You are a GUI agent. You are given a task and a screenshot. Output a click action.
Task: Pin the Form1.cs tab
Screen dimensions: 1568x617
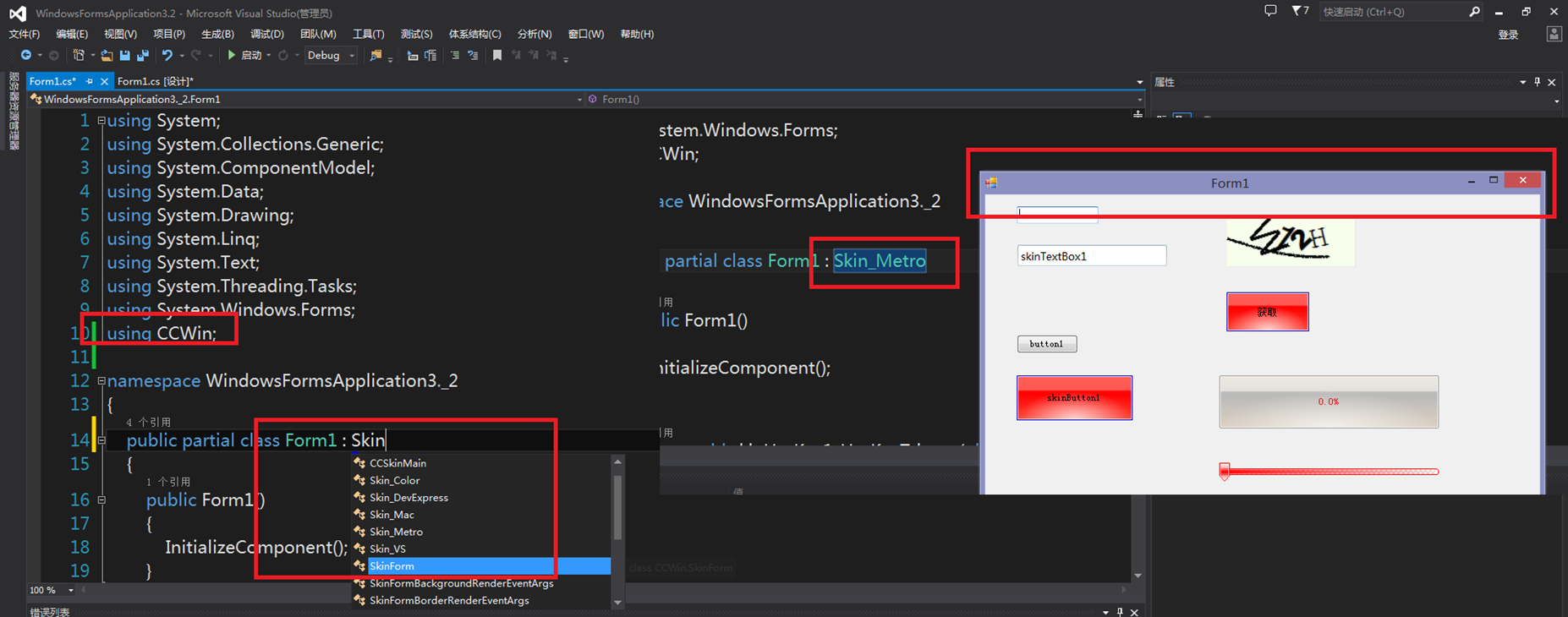89,81
